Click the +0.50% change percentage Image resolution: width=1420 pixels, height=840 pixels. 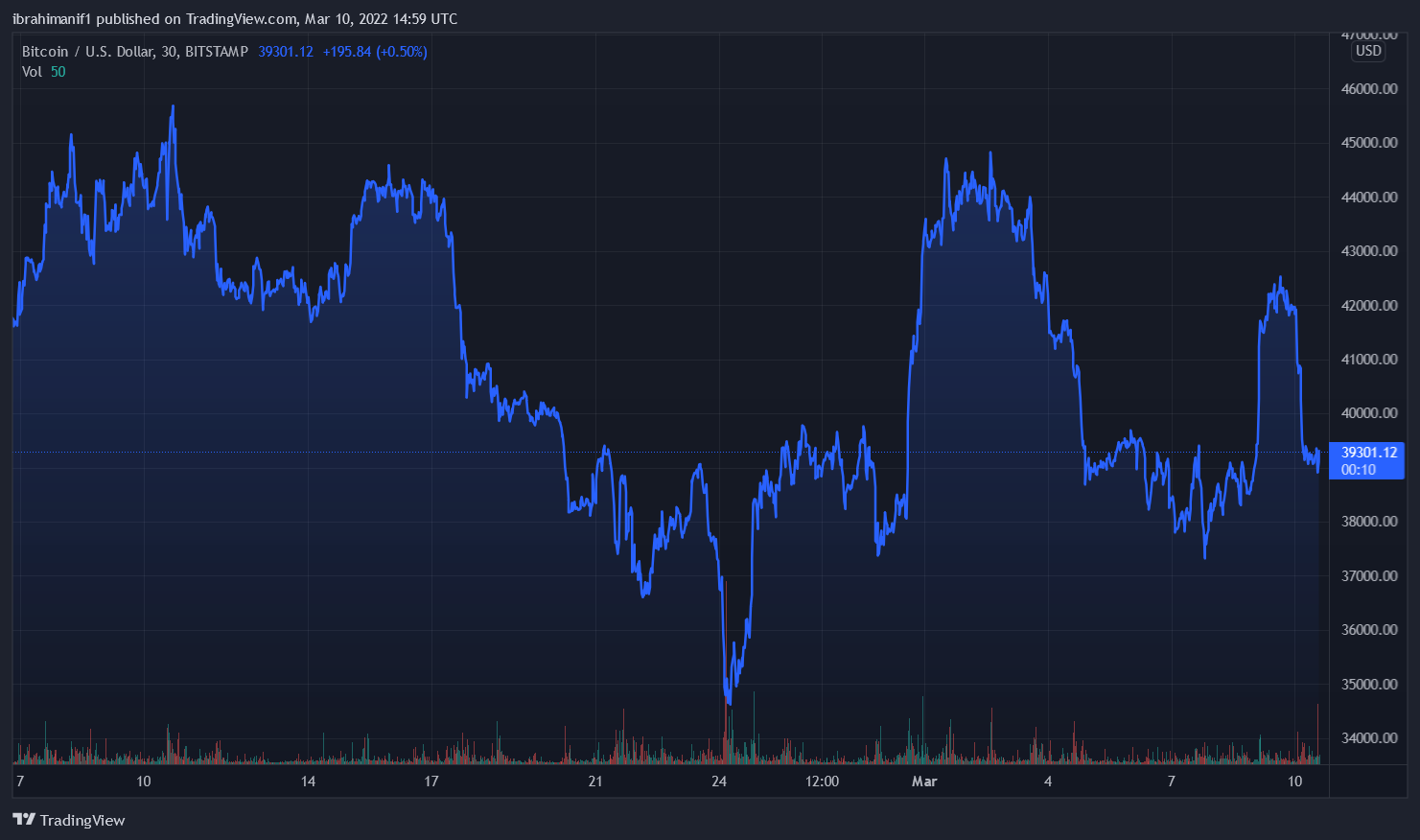pos(404,52)
